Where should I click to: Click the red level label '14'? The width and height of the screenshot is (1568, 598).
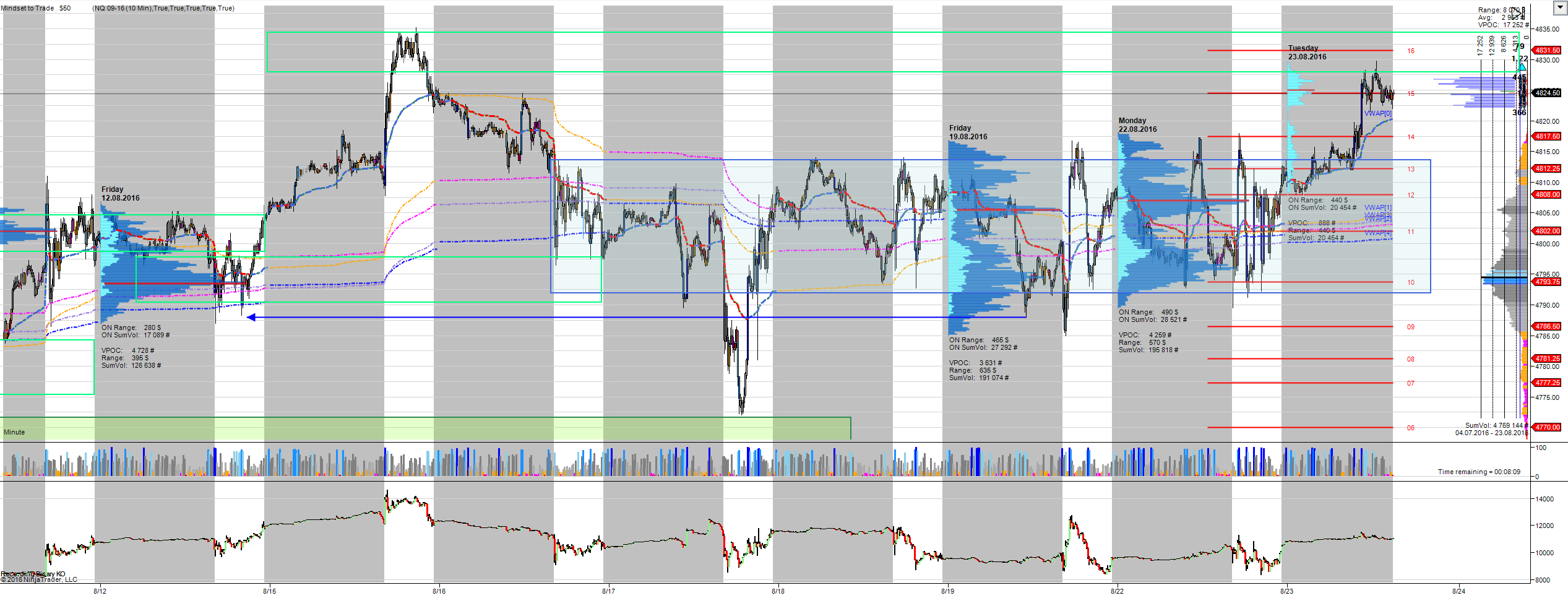tap(1411, 137)
